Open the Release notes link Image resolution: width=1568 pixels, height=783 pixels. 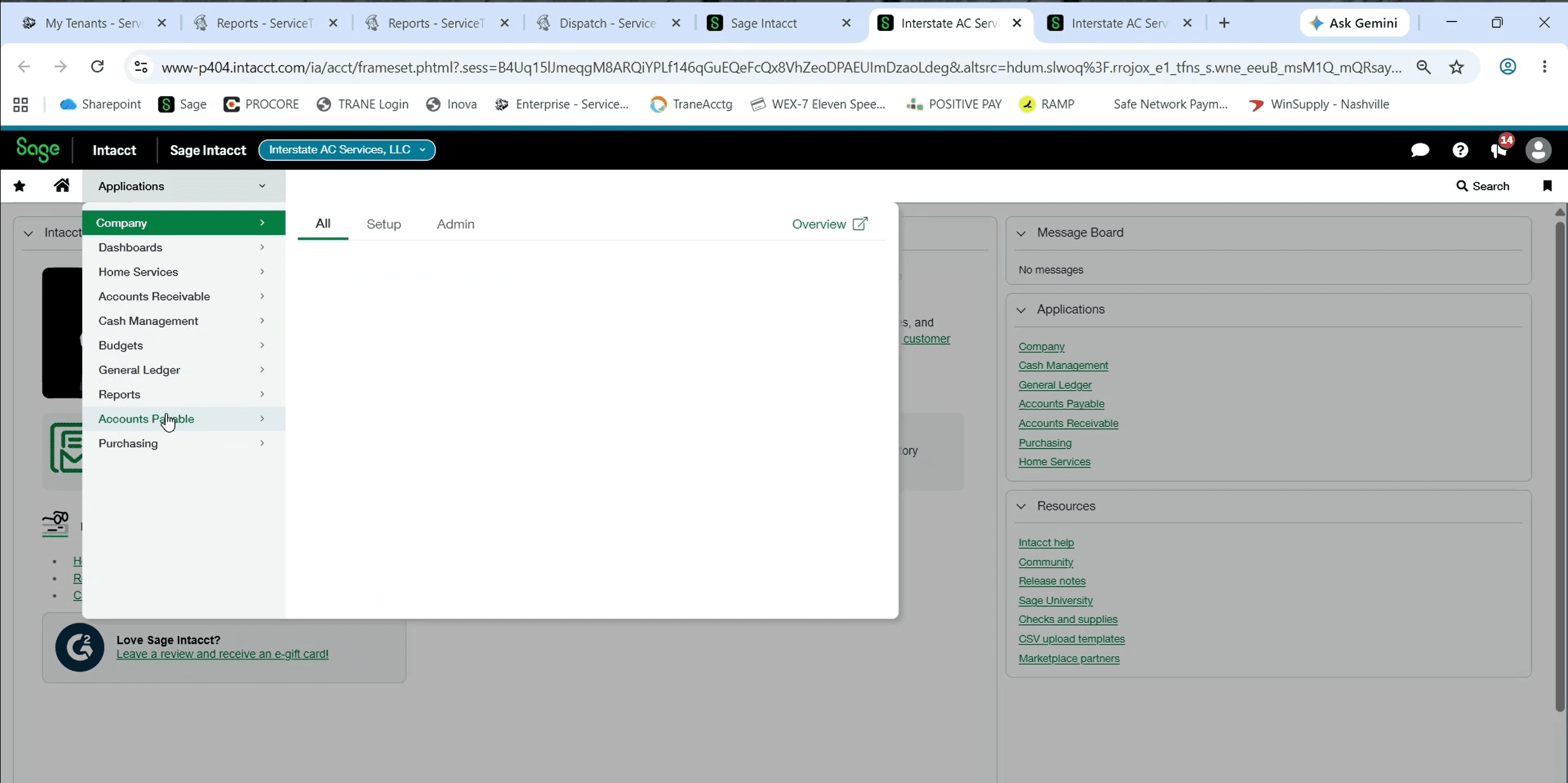[x=1051, y=581]
